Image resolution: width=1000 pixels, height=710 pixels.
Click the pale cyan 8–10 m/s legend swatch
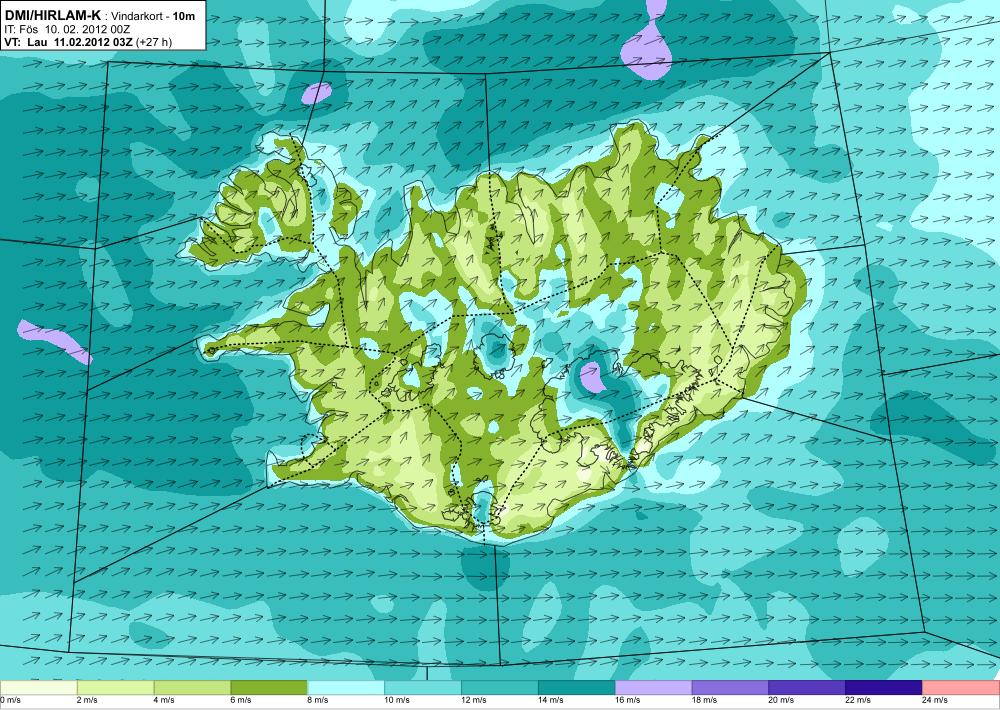346,688
